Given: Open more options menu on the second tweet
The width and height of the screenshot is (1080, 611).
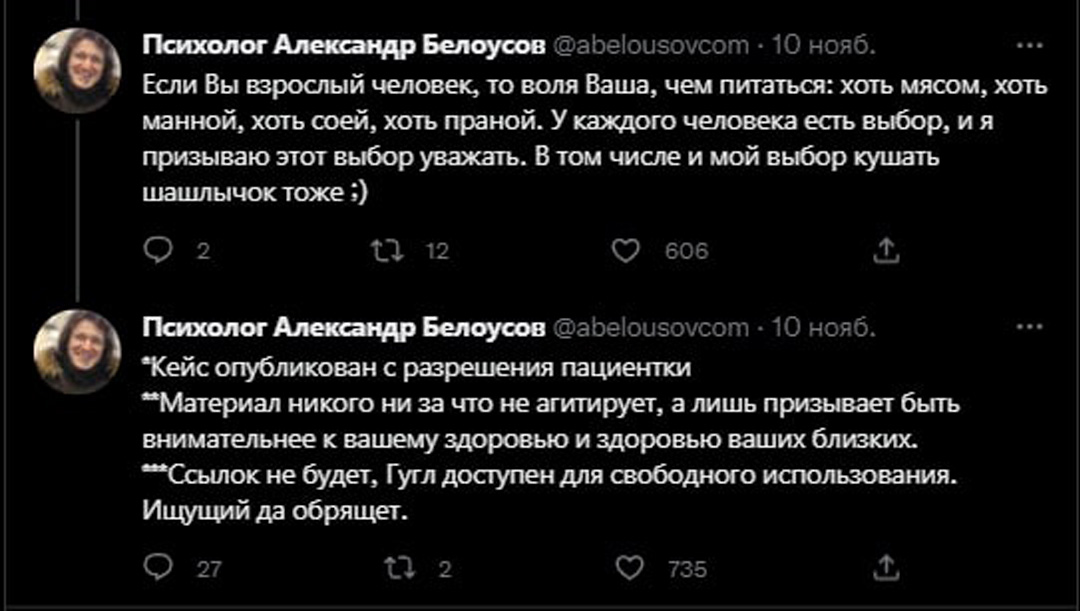Looking at the screenshot, I should coord(1025,327).
